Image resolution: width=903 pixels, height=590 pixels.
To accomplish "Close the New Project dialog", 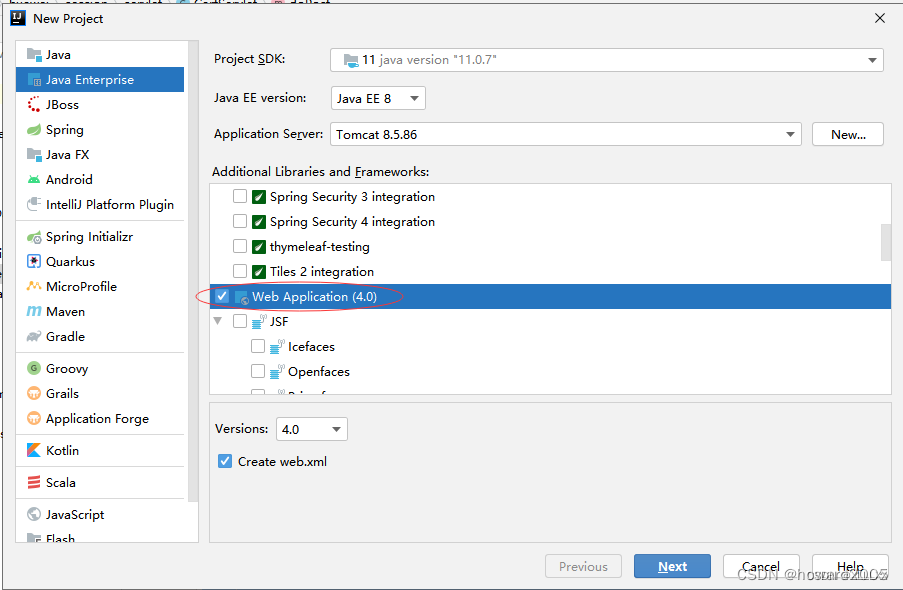I will coord(879,18).
